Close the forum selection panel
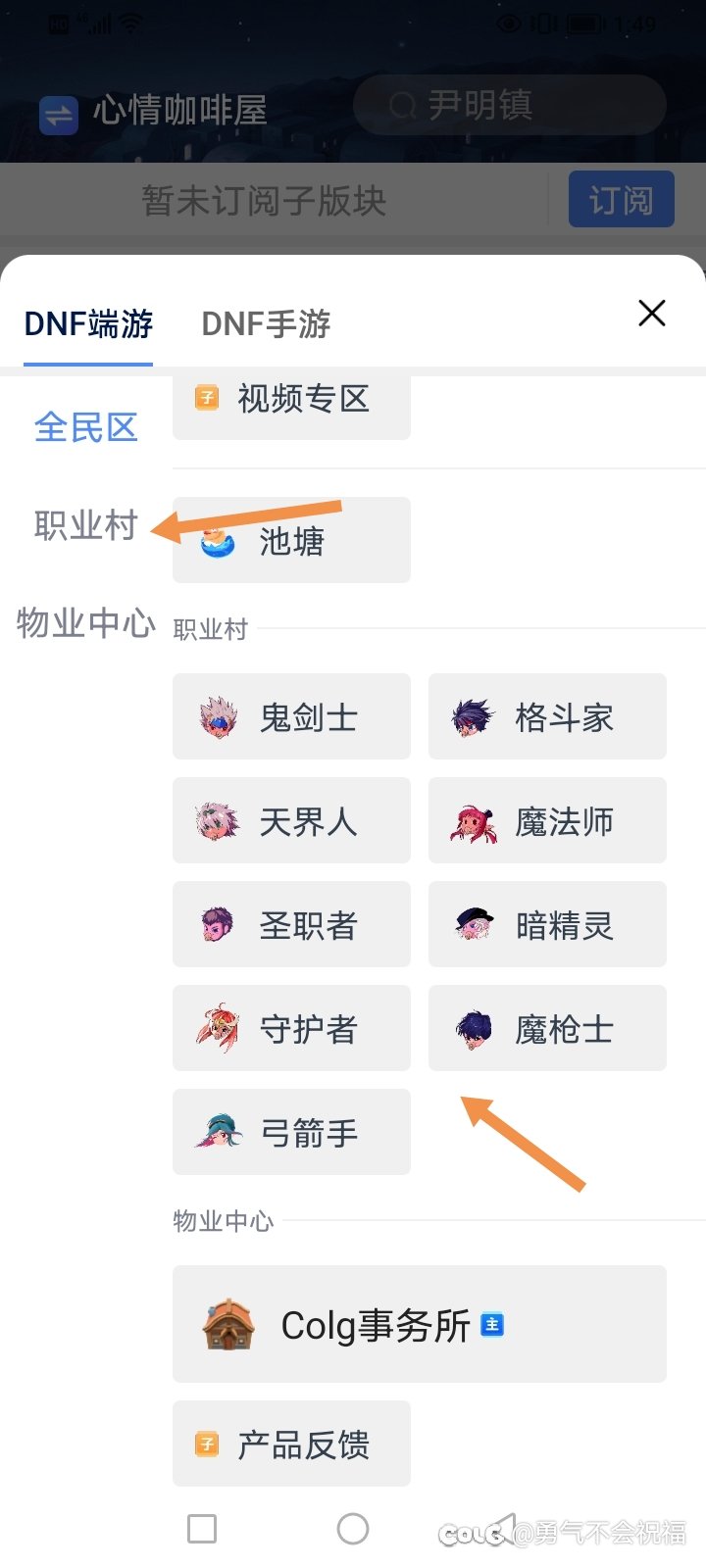Screen dimensions: 706x1568 coord(652,314)
